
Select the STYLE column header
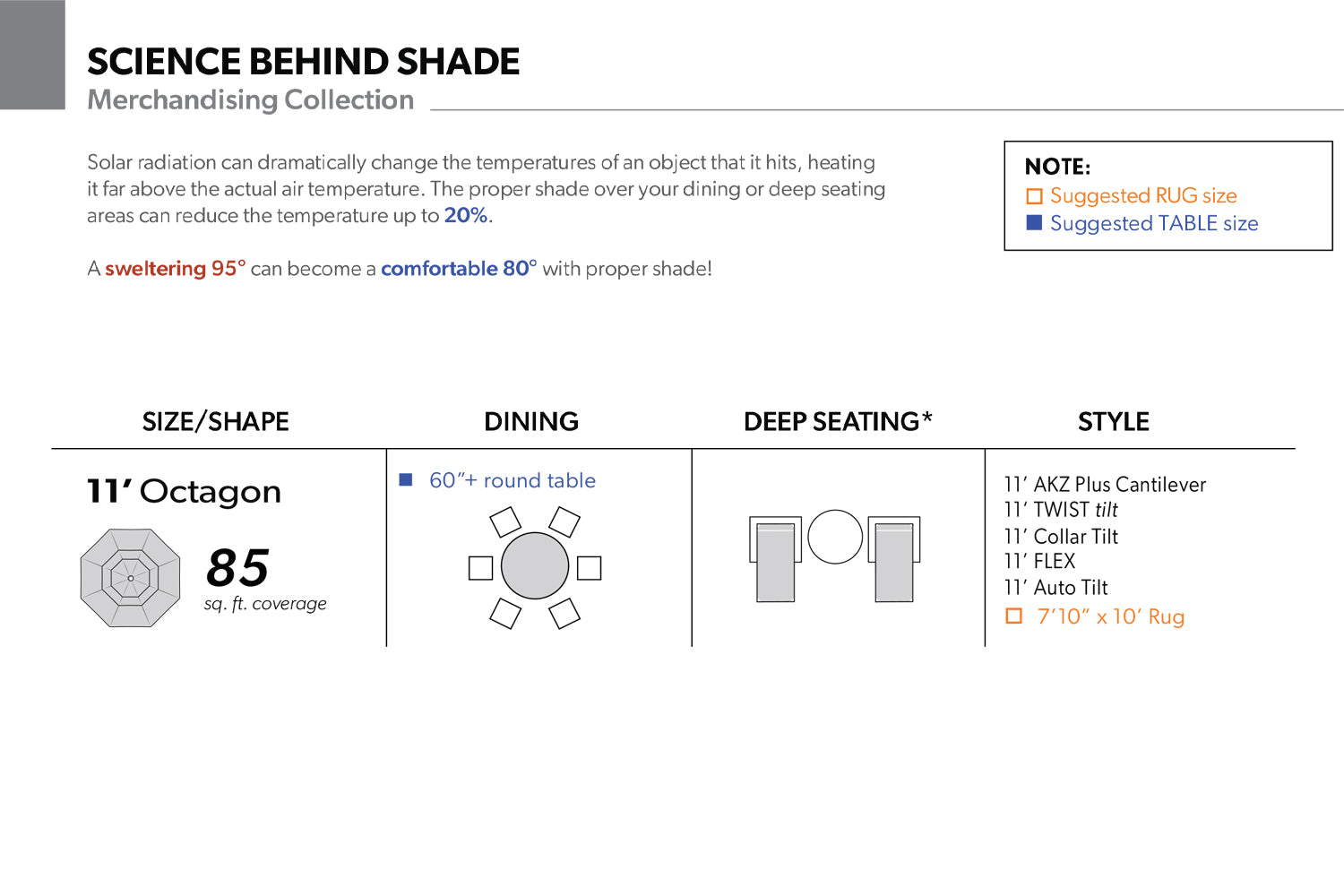point(1114,422)
